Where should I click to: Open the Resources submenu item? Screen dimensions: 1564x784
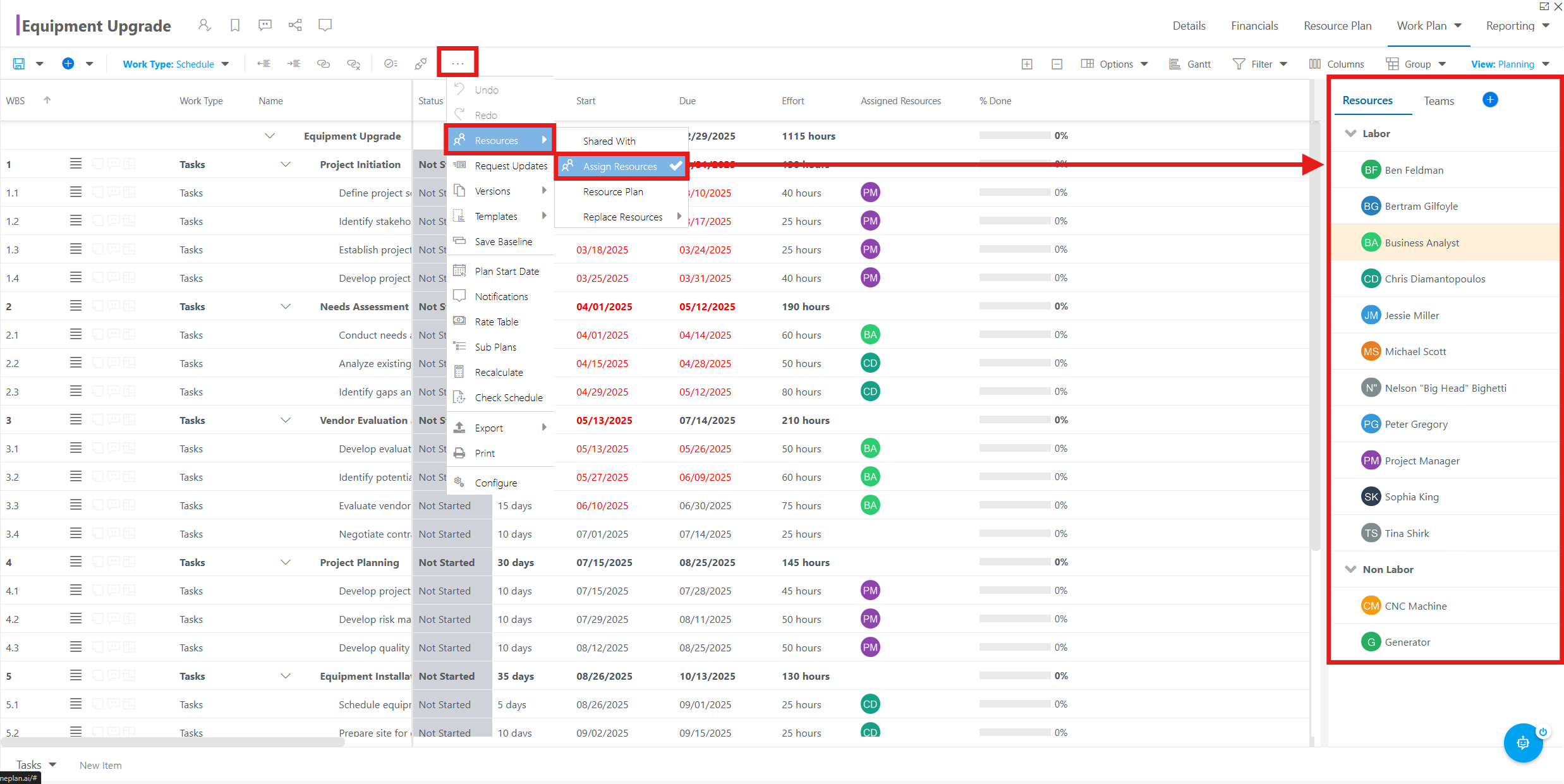[x=500, y=140]
